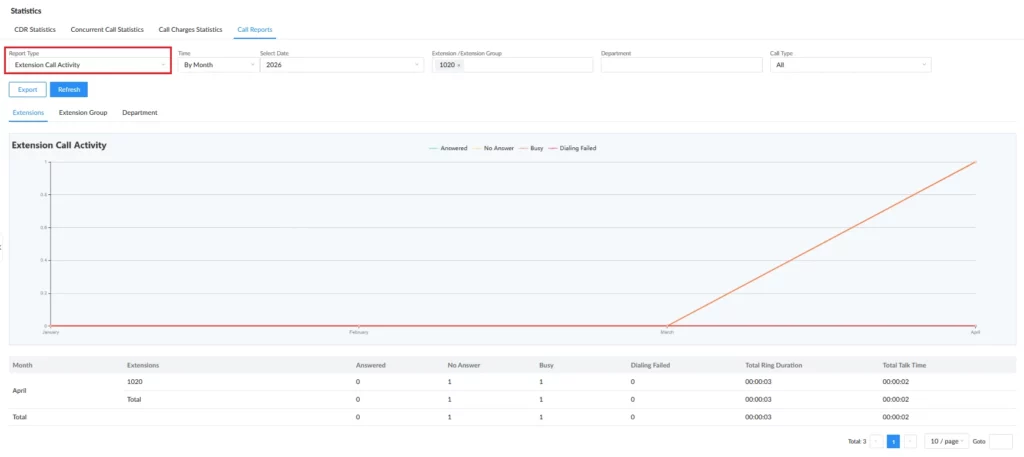Toggle the Dialing Failed legend series

(x=573, y=148)
